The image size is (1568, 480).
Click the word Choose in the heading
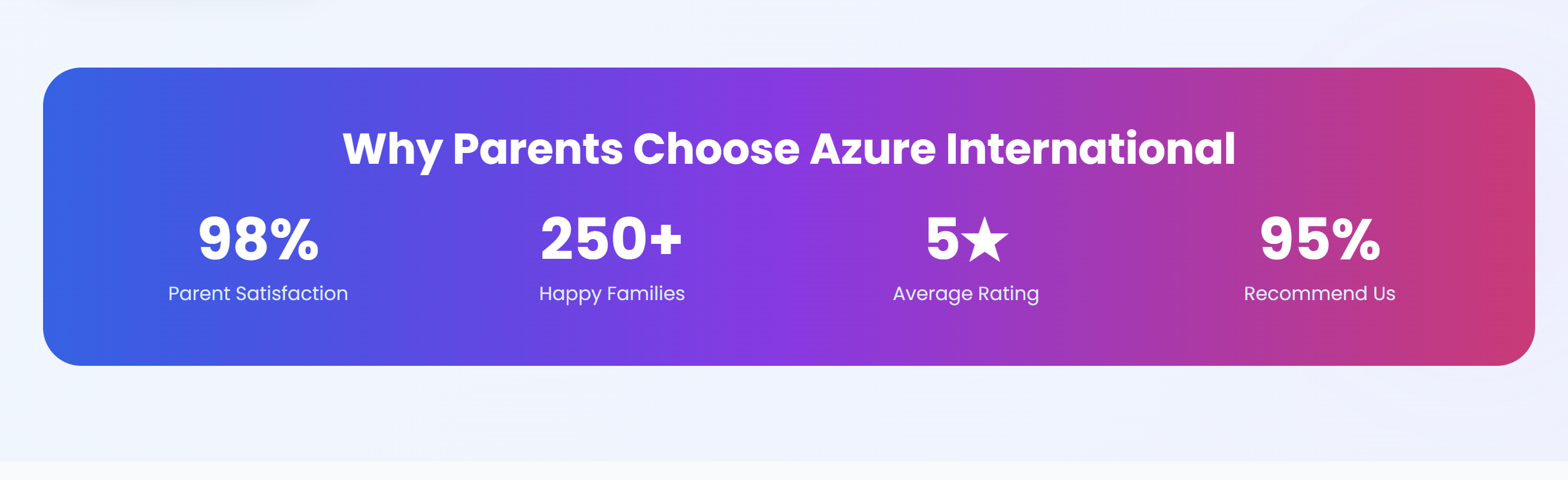pos(716,149)
